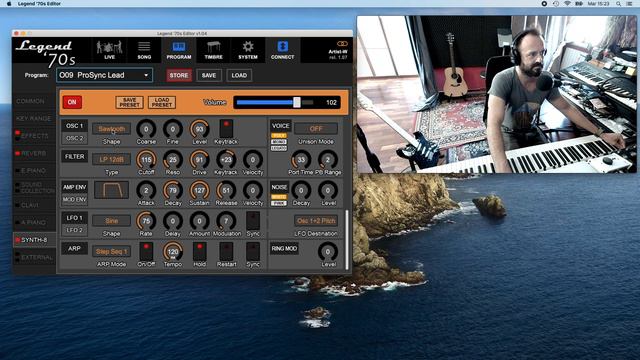This screenshot has width=640, height=360.
Task: Open the Step Seq 1 ARP Mode selector
Action: (x=111, y=251)
